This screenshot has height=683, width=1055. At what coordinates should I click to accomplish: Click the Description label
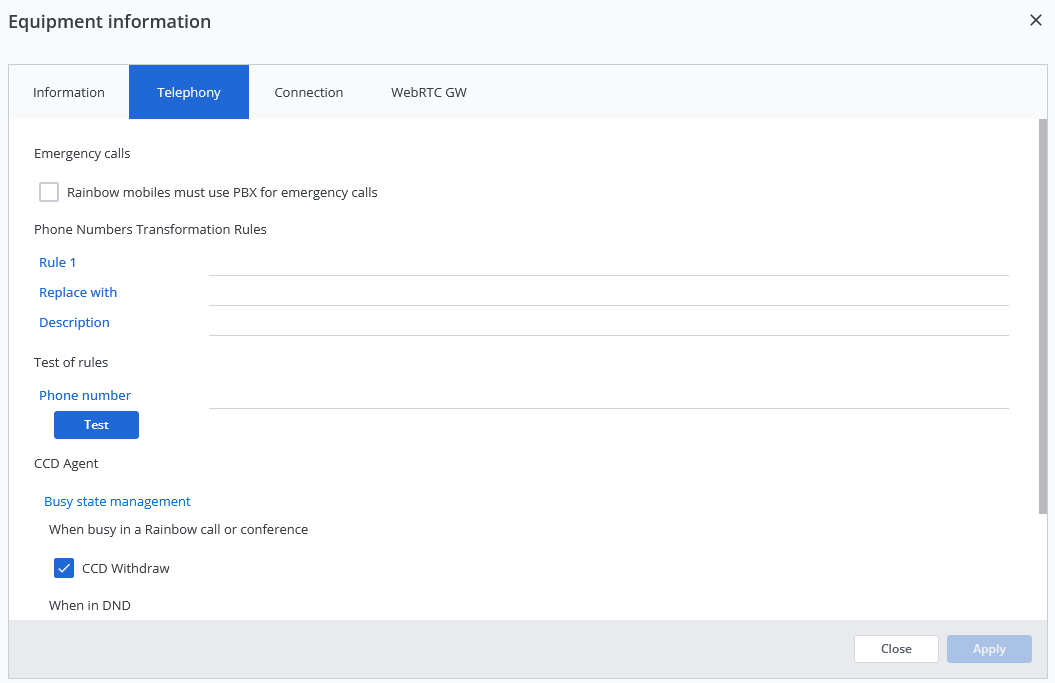tap(74, 322)
